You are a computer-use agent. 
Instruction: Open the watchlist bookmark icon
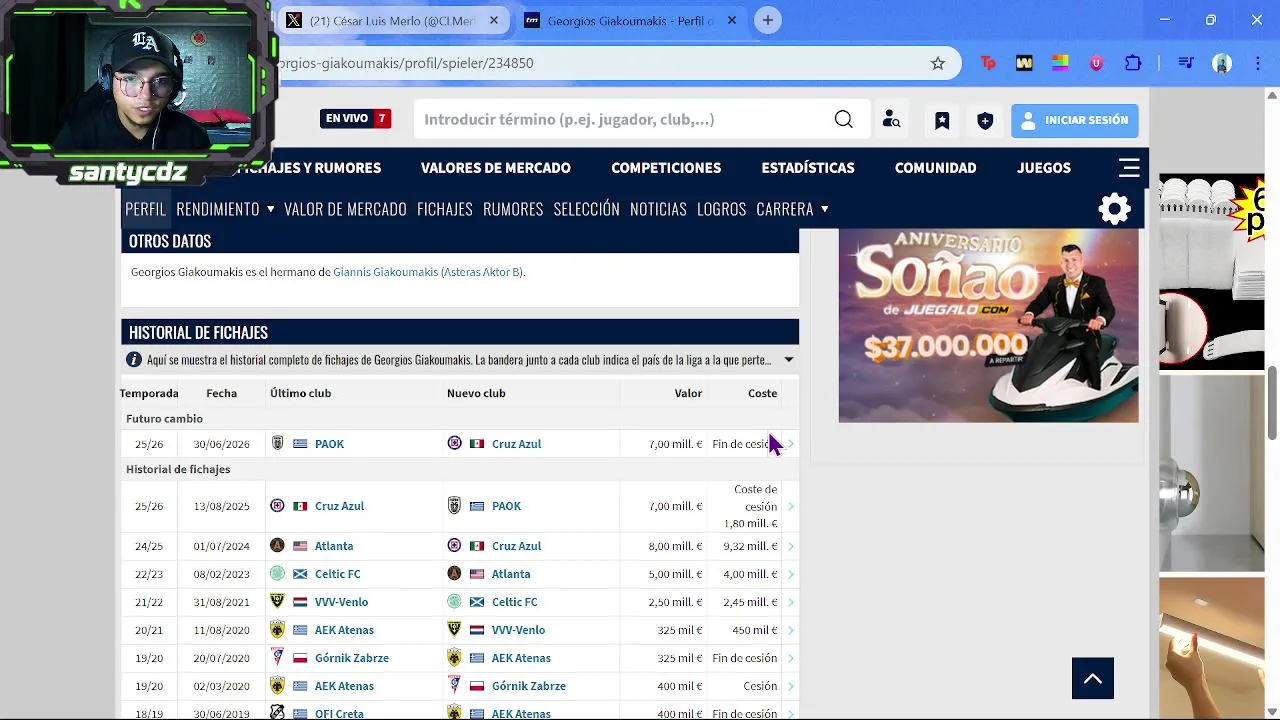click(942, 120)
